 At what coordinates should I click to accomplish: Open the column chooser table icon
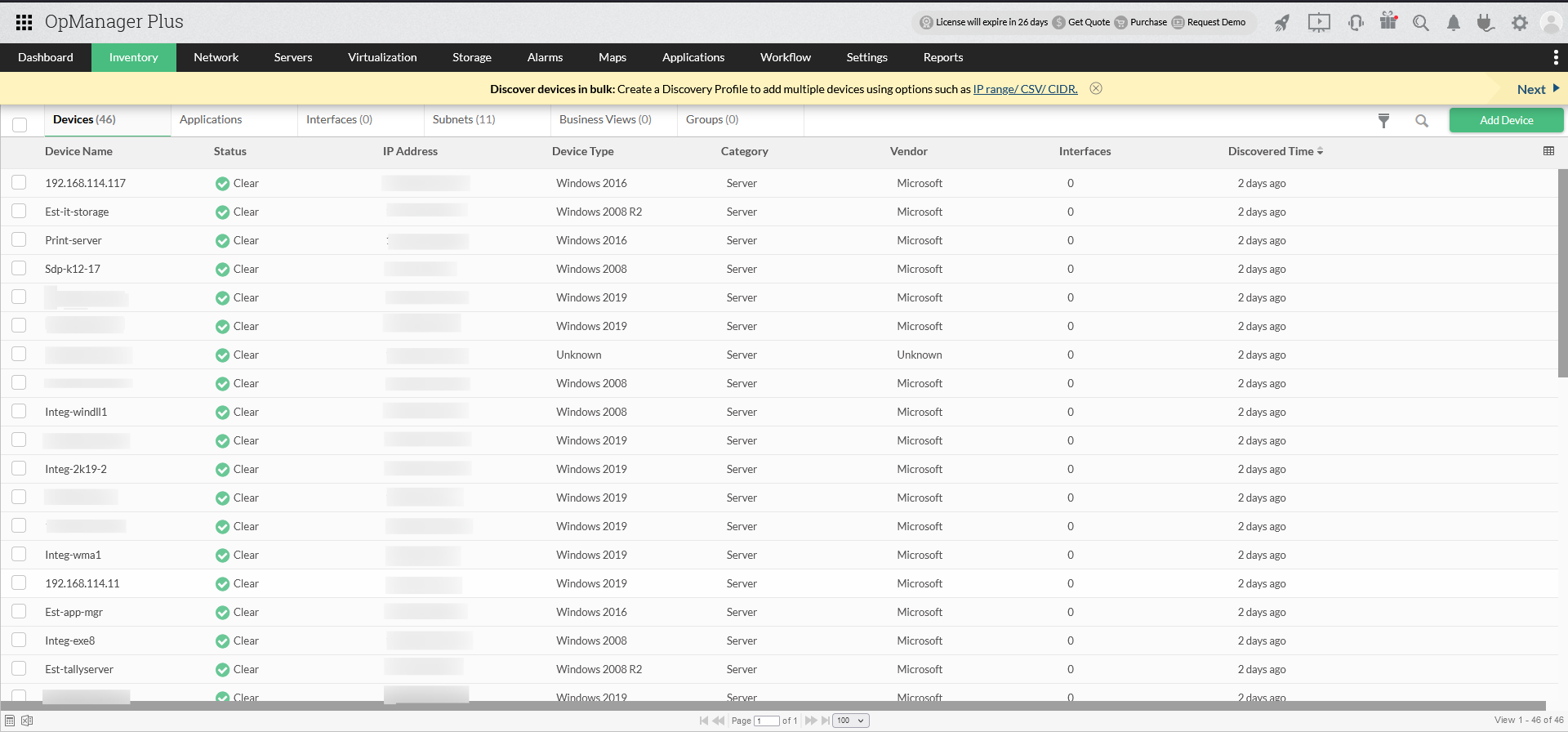pyautogui.click(x=1548, y=151)
